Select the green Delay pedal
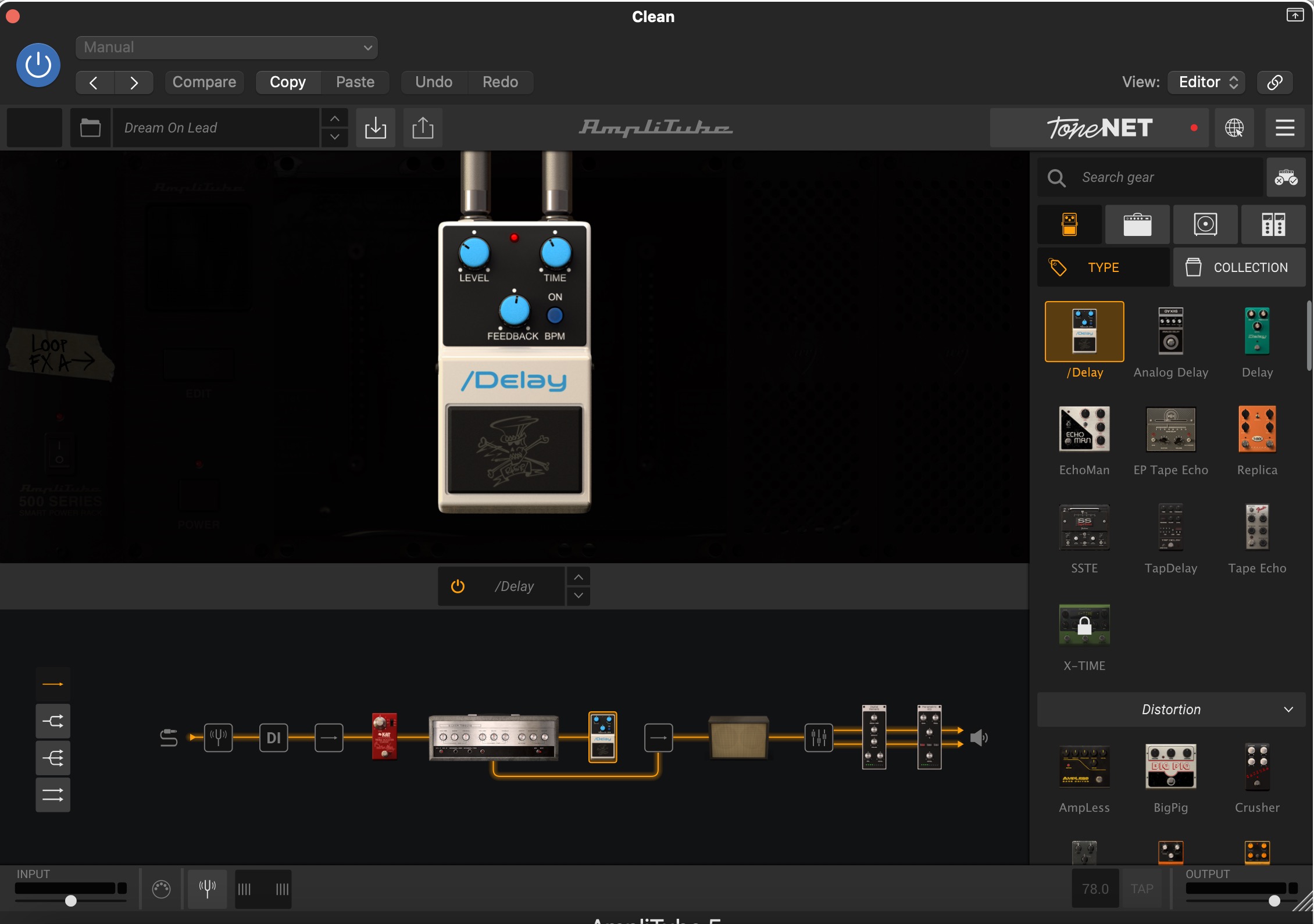Image resolution: width=1314 pixels, height=924 pixels. coord(1257,331)
